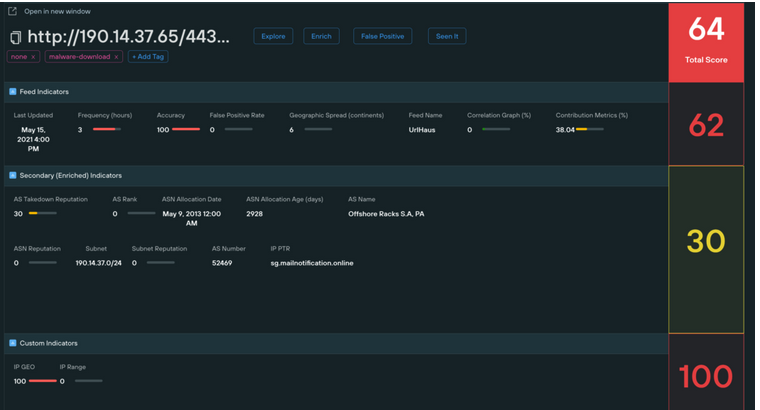Select the red 62 score tile
760x410 pixels.
click(x=706, y=124)
